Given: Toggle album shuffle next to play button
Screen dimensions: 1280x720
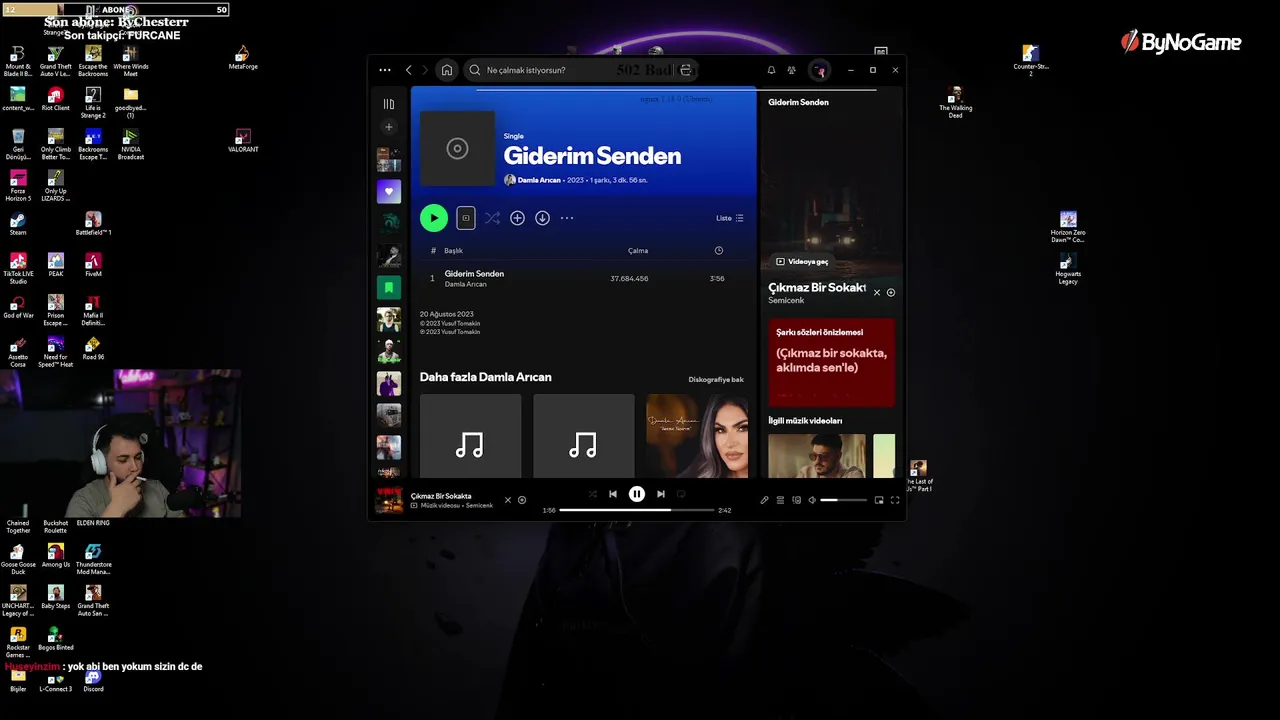Looking at the screenshot, I should (x=492, y=218).
